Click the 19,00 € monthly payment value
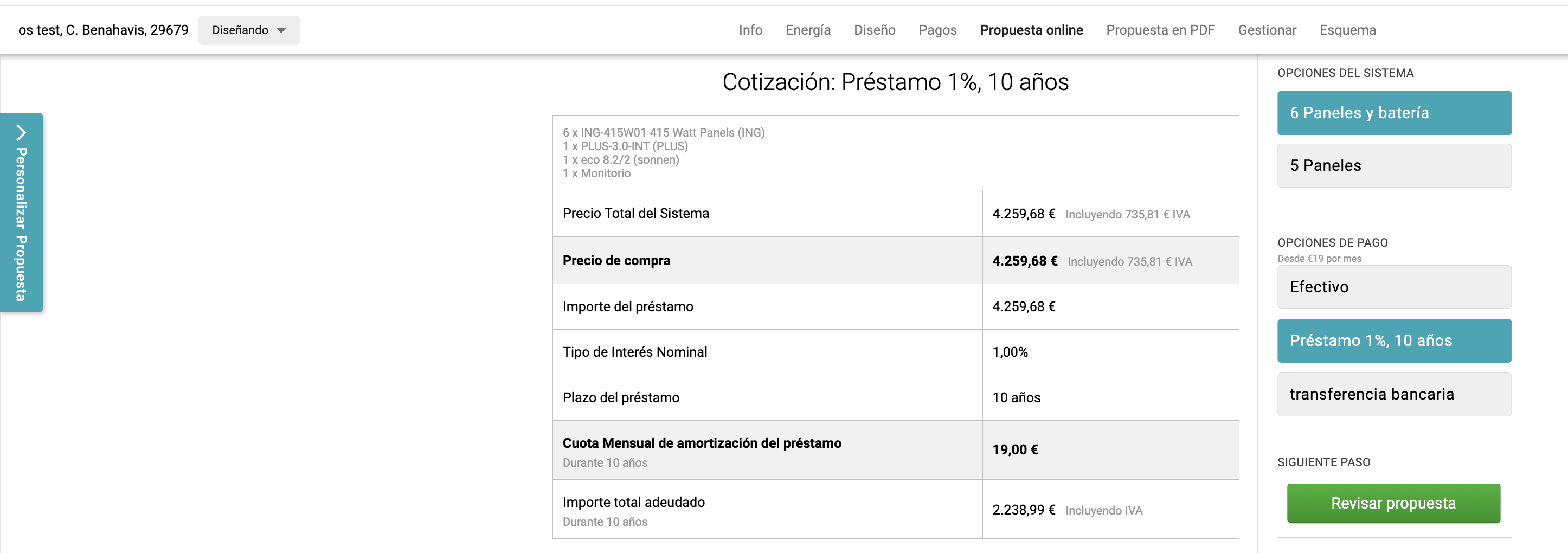Screen dimensions: 1568x553 coord(1014,449)
